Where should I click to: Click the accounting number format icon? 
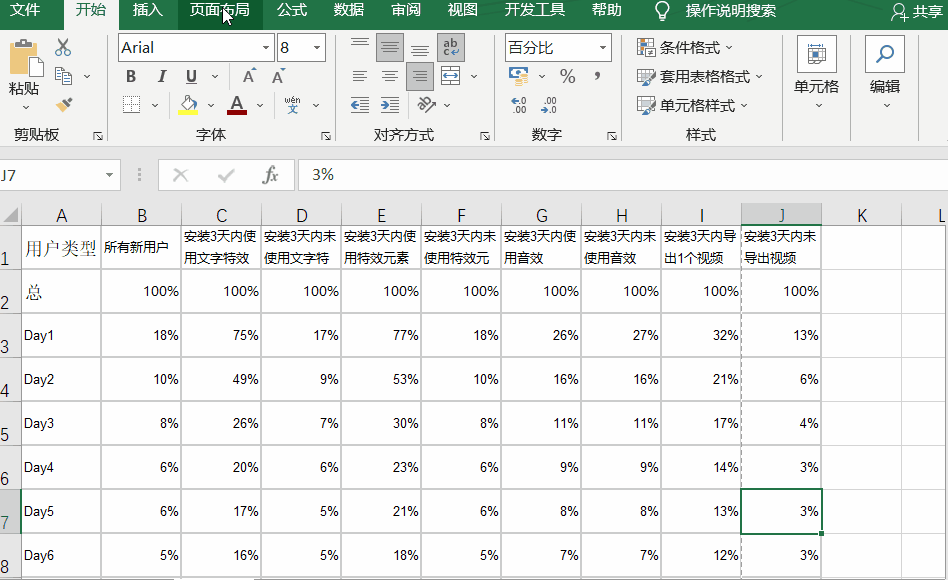click(x=519, y=76)
